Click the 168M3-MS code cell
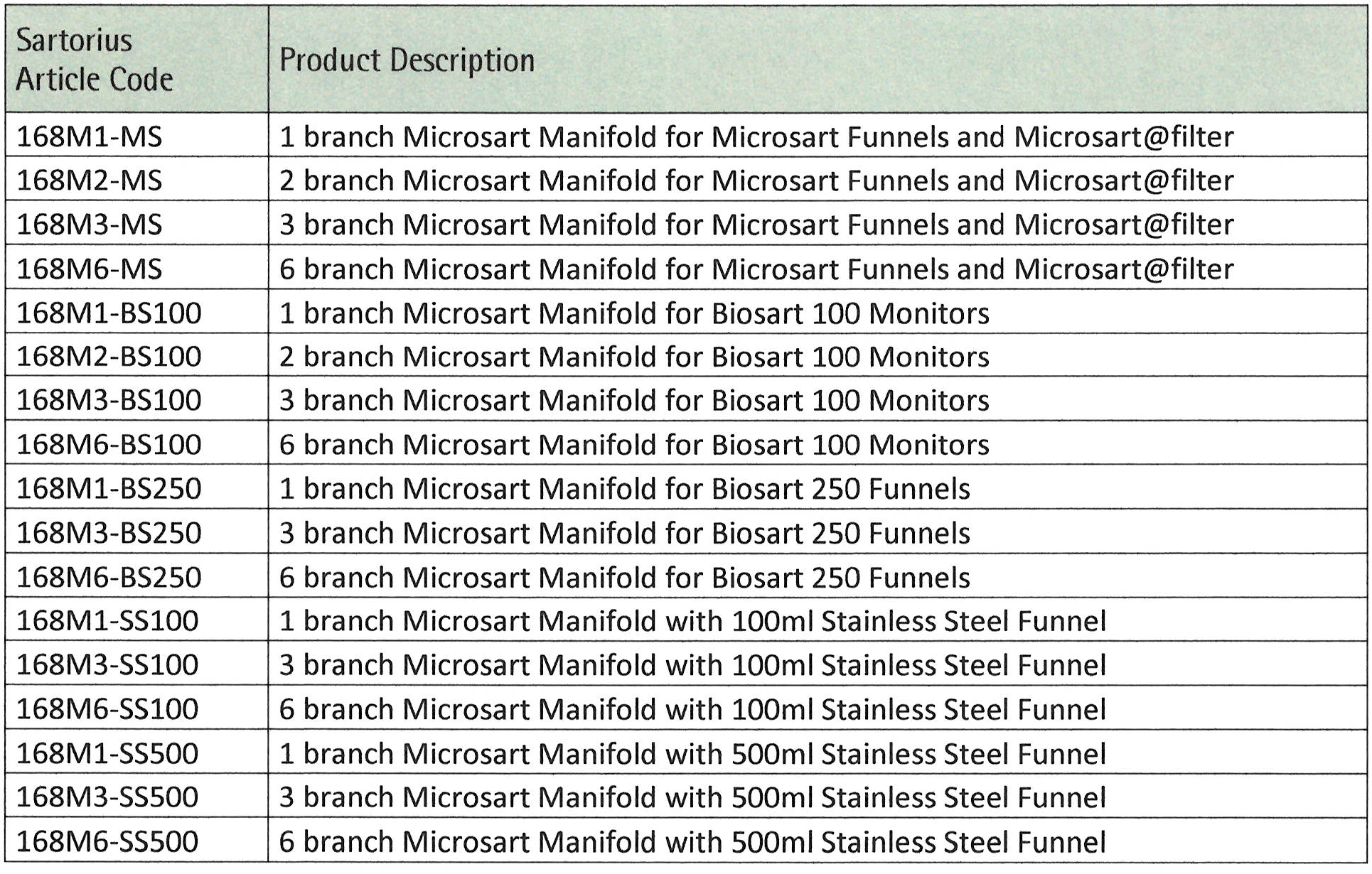 [90, 225]
